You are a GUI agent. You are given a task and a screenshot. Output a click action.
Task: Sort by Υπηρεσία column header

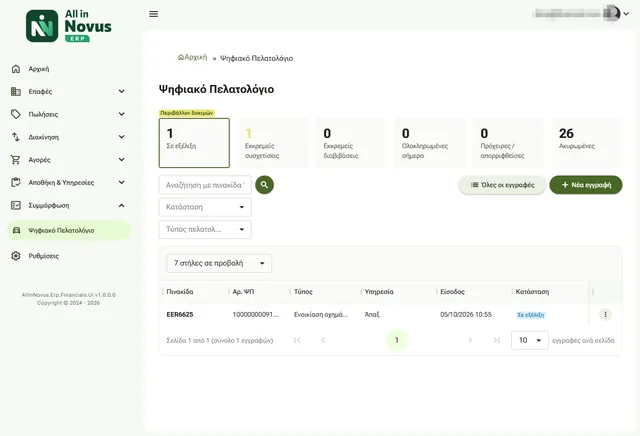379,291
